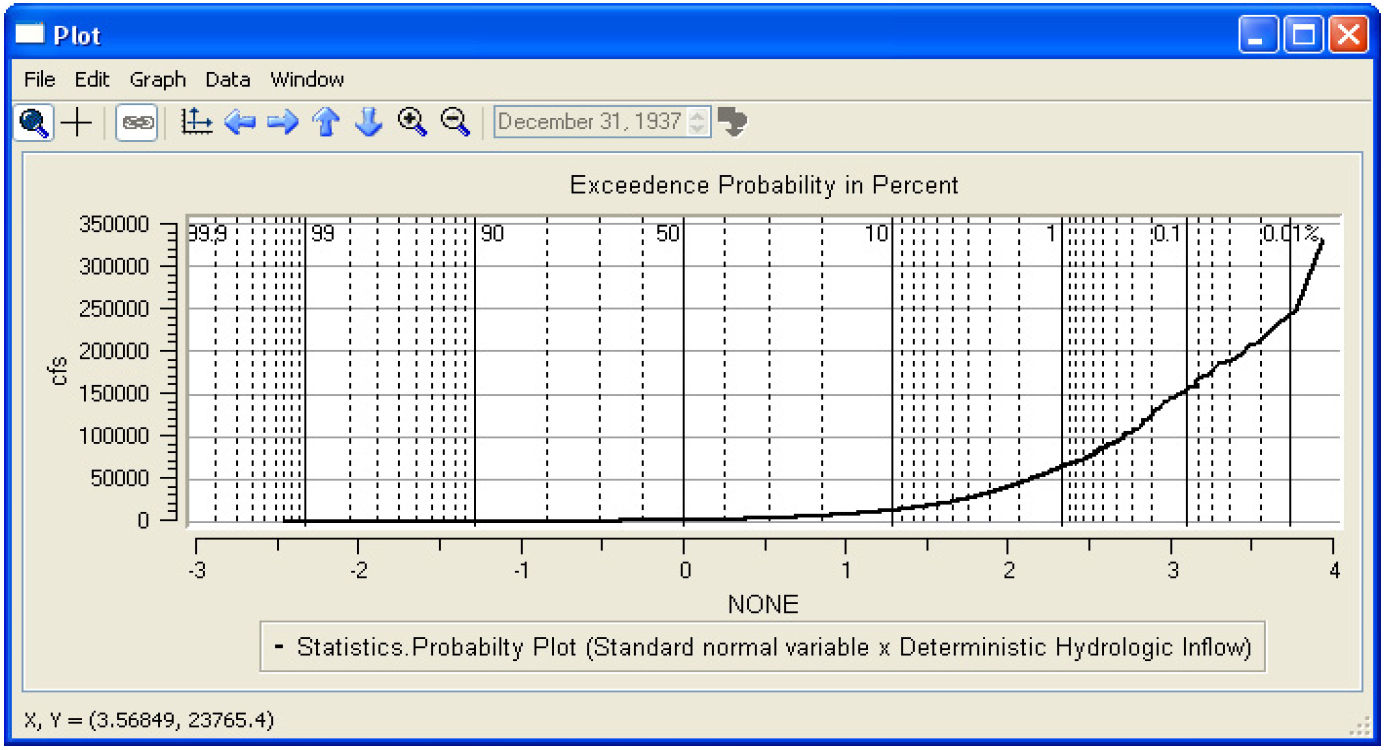Image resolution: width=1384 pixels, height=750 pixels.
Task: Zoom in using the plus magnifier
Action: pos(412,122)
